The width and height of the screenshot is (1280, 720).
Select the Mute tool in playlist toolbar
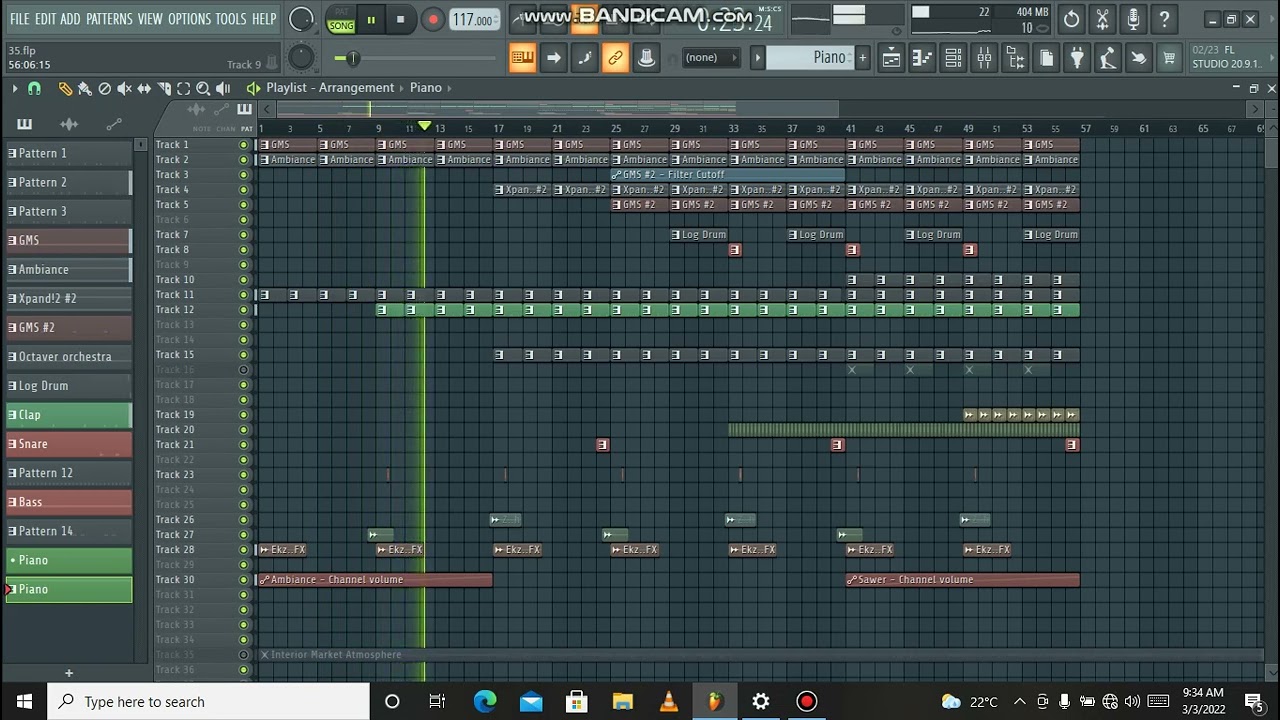124,89
